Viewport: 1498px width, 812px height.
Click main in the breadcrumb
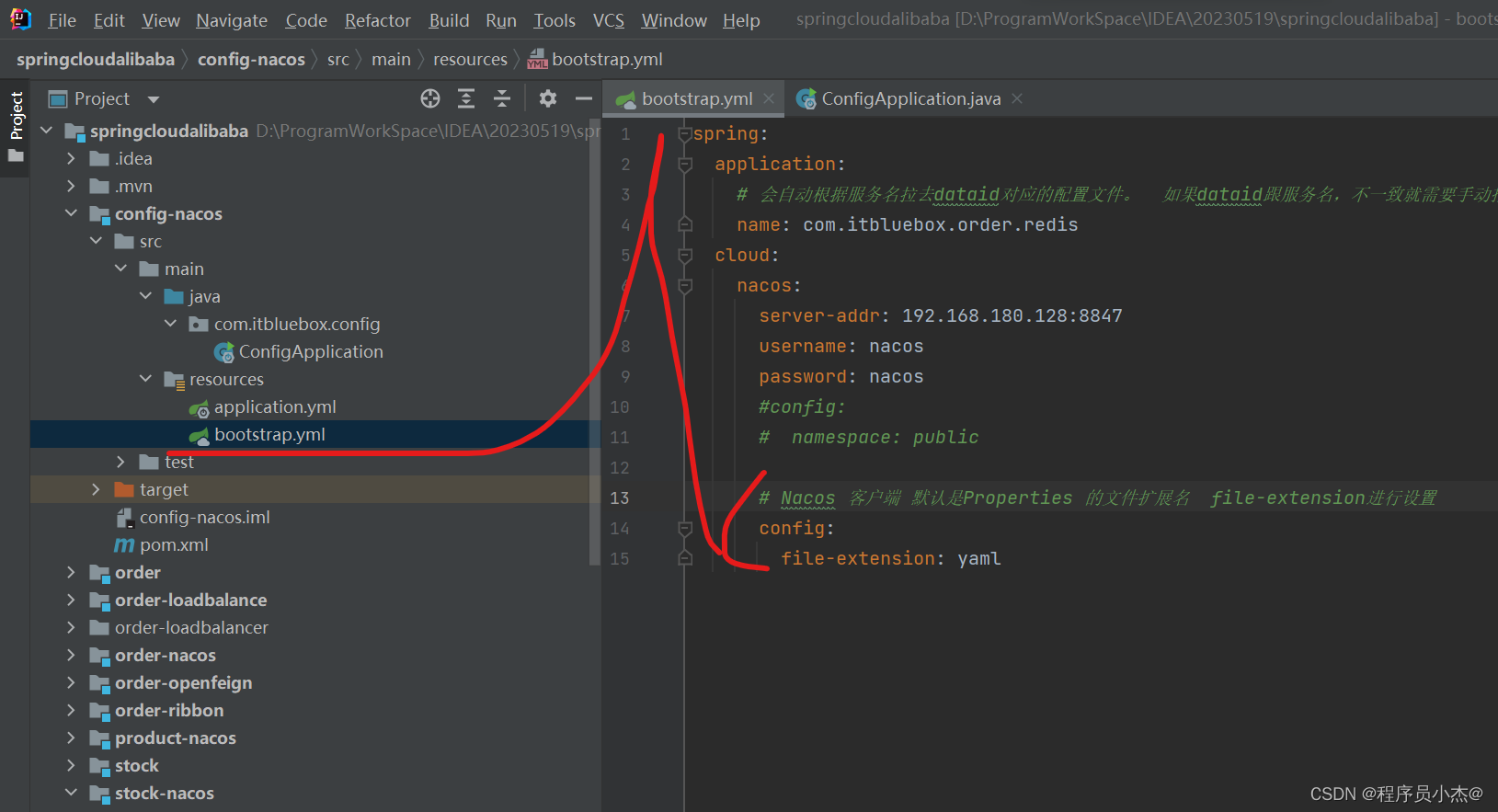(x=391, y=60)
